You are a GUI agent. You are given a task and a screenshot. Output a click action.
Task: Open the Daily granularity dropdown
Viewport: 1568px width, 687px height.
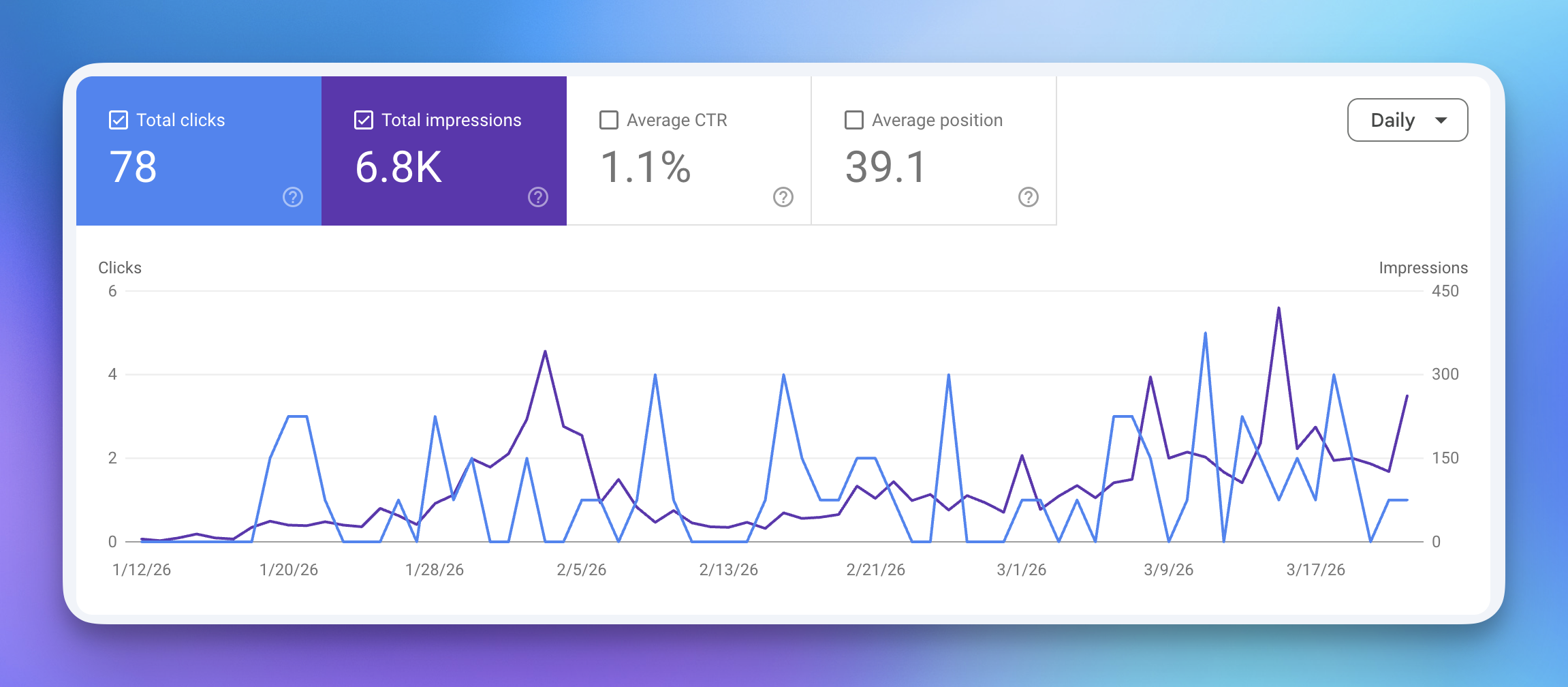tap(1393, 121)
